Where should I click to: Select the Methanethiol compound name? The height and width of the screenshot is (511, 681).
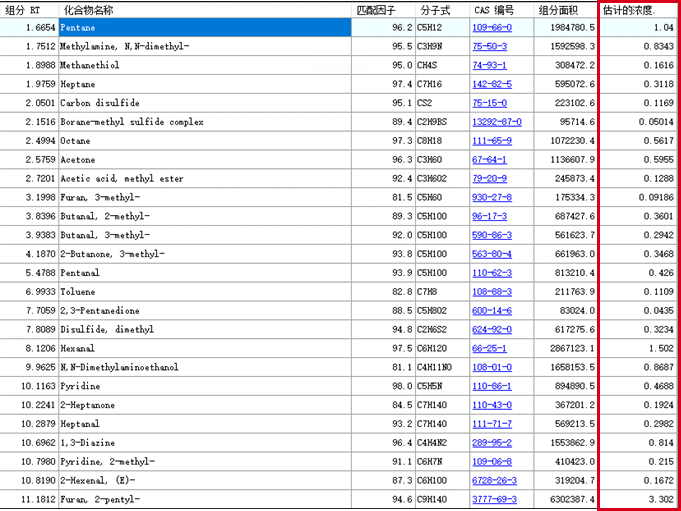click(89, 65)
